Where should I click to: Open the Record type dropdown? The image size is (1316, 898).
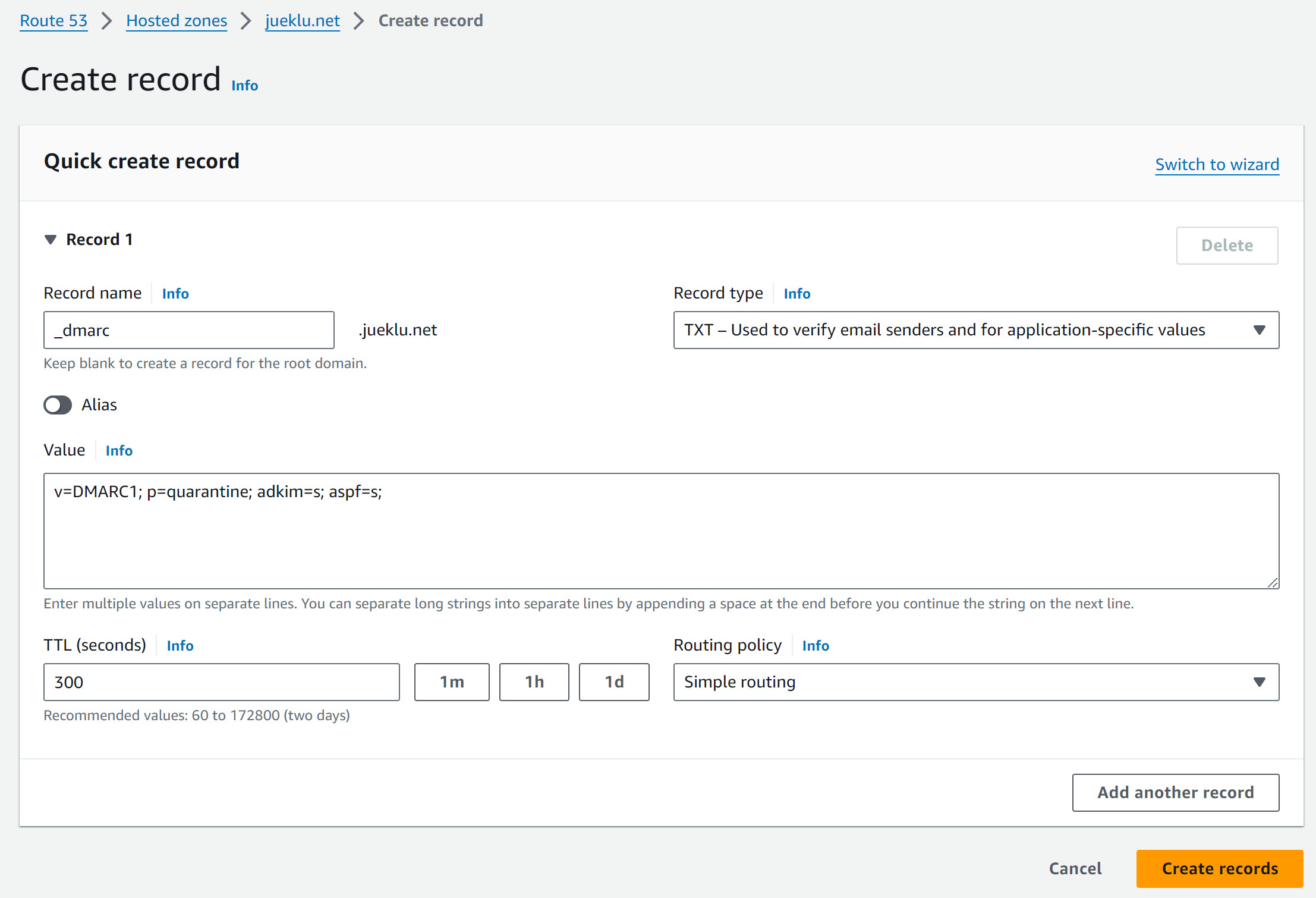click(x=975, y=330)
